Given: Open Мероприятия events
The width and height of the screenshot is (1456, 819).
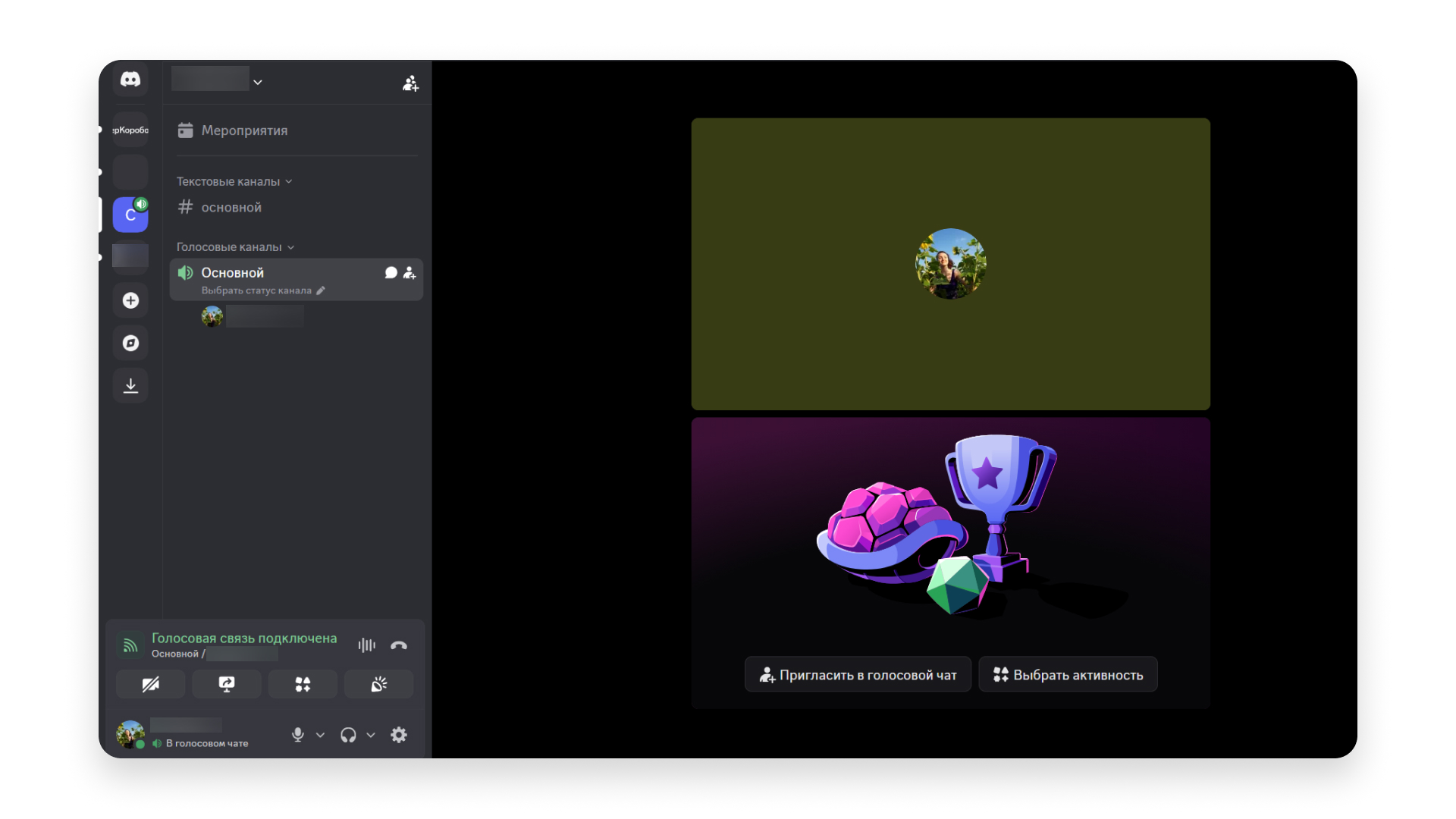Looking at the screenshot, I should click(x=297, y=130).
